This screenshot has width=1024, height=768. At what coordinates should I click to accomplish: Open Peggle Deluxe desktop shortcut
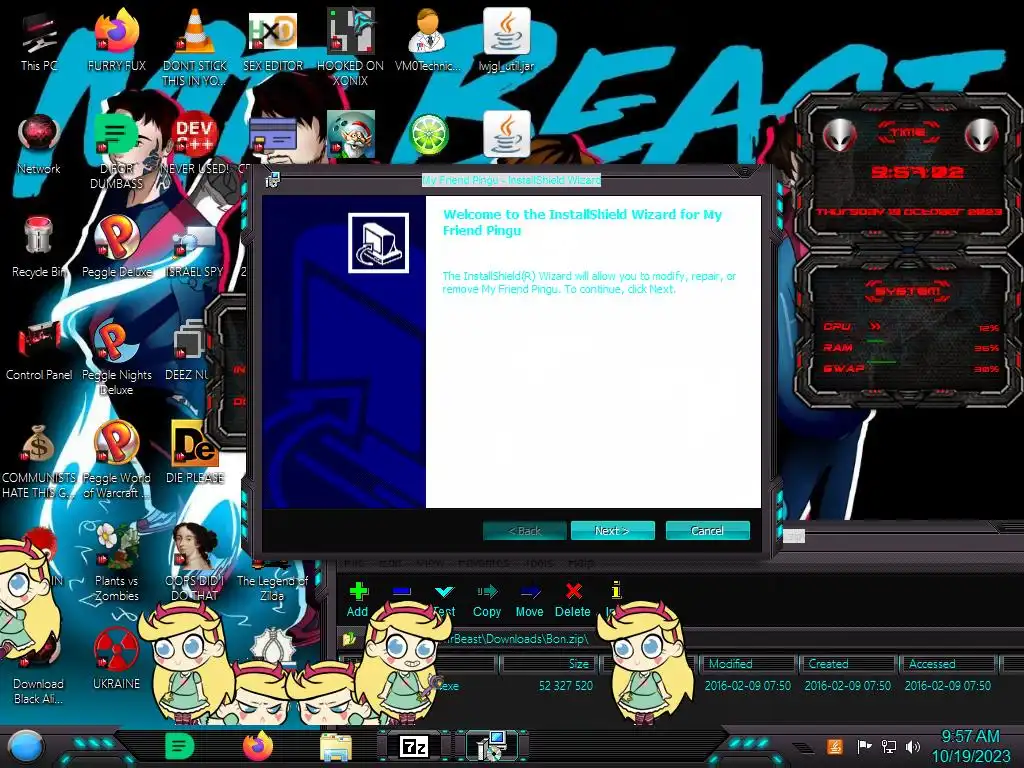click(116, 247)
